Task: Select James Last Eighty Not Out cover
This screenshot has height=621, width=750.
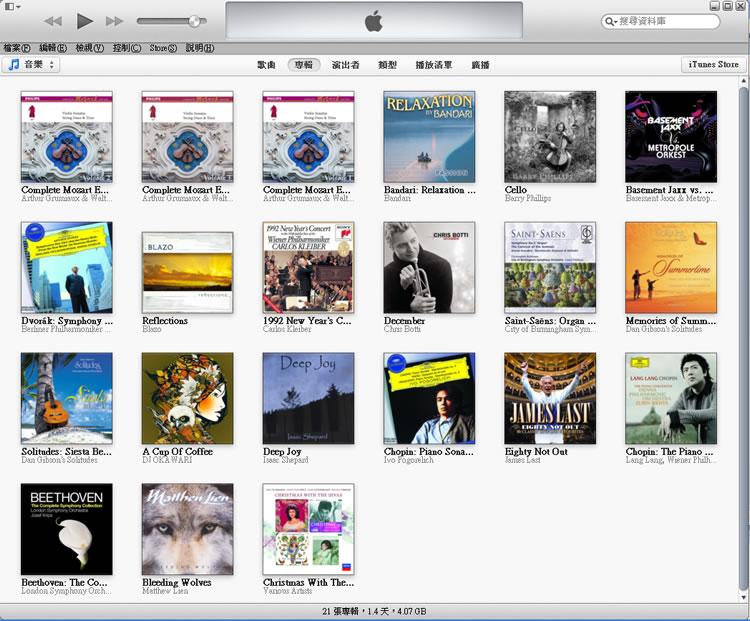Action: point(550,399)
